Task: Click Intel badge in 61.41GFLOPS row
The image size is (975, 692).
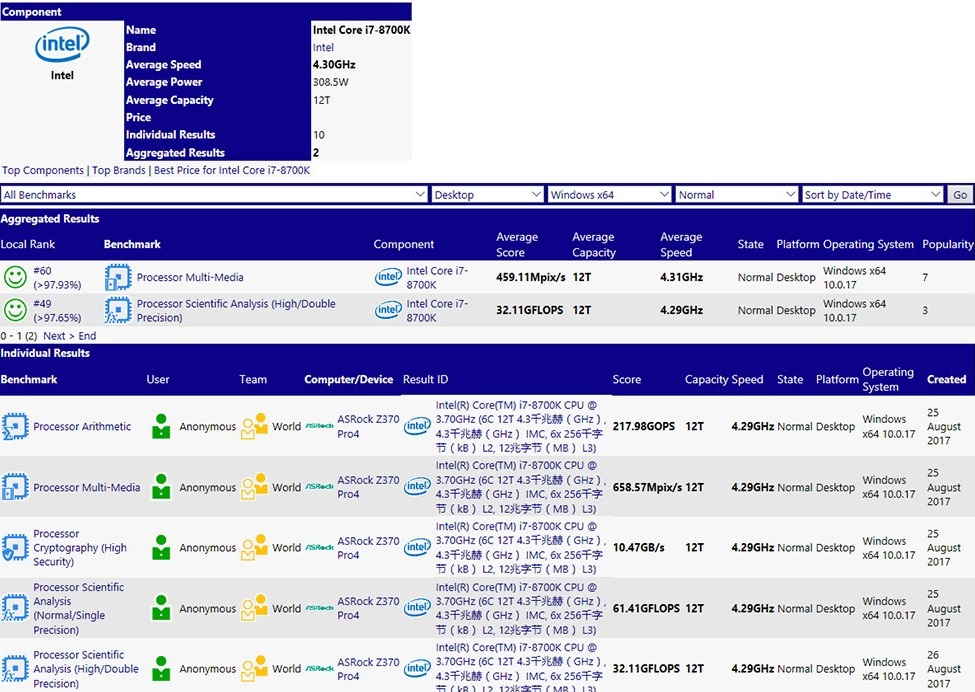Action: coord(417,608)
